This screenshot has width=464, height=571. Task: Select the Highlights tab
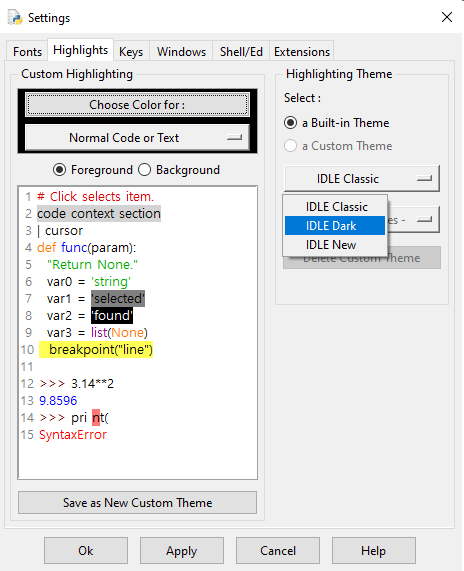(x=80, y=50)
